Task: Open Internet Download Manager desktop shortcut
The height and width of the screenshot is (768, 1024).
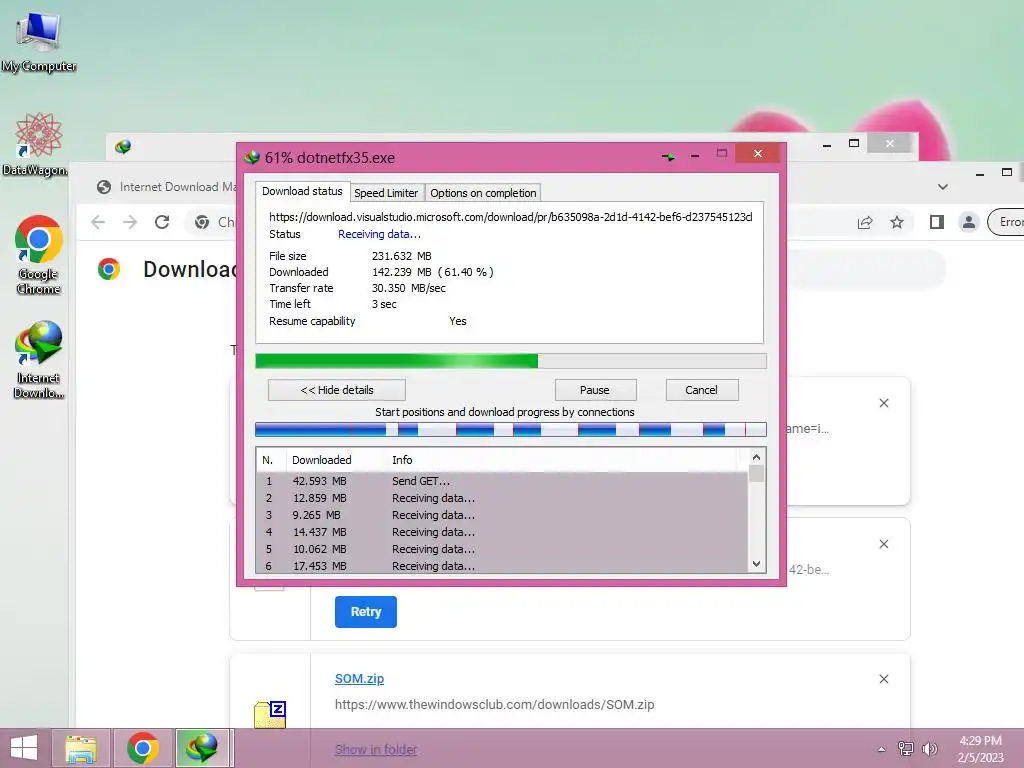Action: [x=39, y=358]
